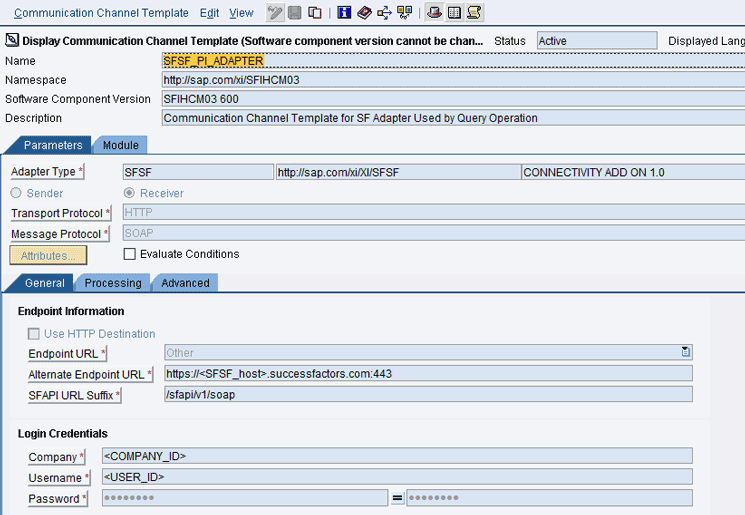Open the Processing tab
The image size is (745, 515).
[x=113, y=283]
